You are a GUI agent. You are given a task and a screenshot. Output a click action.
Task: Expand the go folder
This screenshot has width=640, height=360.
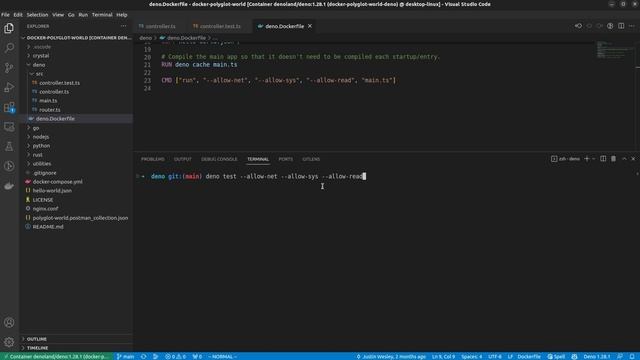(36, 128)
